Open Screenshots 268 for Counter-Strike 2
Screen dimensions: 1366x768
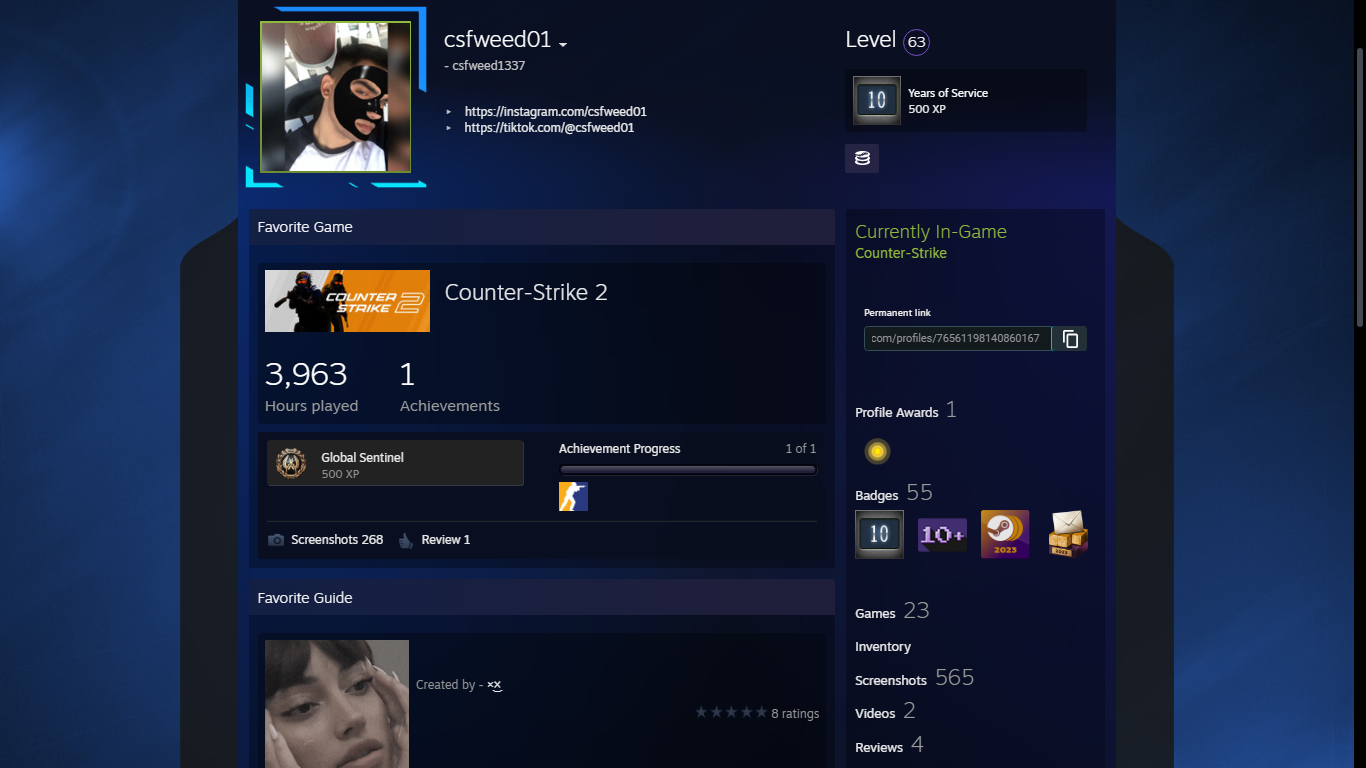[x=336, y=540]
